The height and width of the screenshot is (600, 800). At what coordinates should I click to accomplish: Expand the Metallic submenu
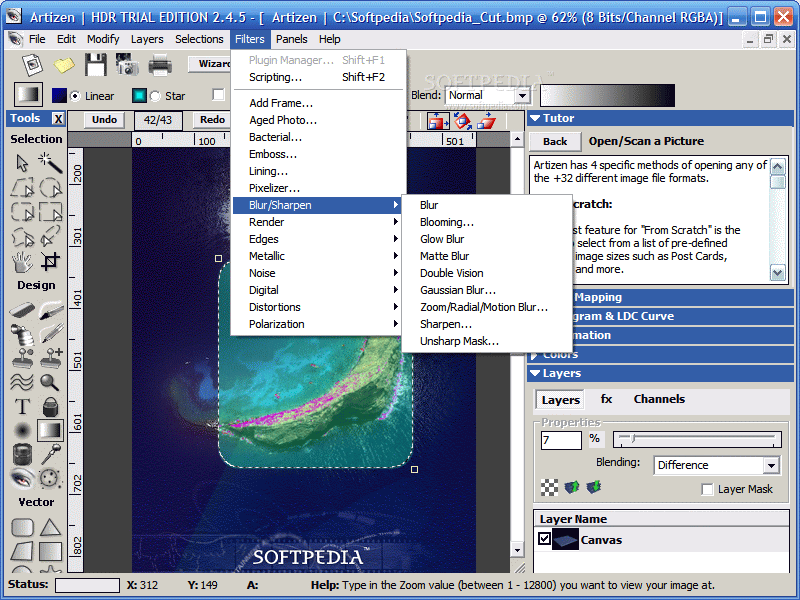coord(316,256)
